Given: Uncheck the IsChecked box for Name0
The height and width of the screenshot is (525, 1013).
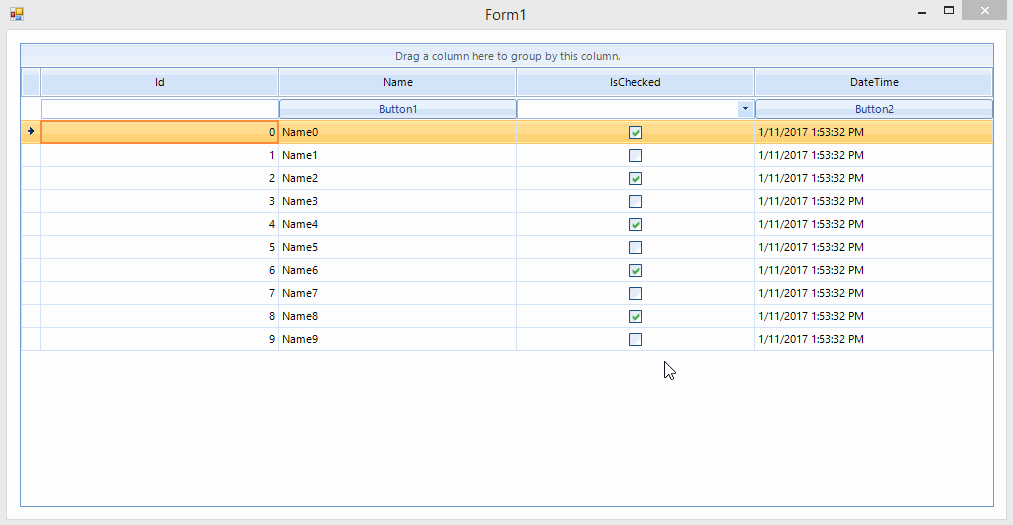Looking at the screenshot, I should pos(635,132).
